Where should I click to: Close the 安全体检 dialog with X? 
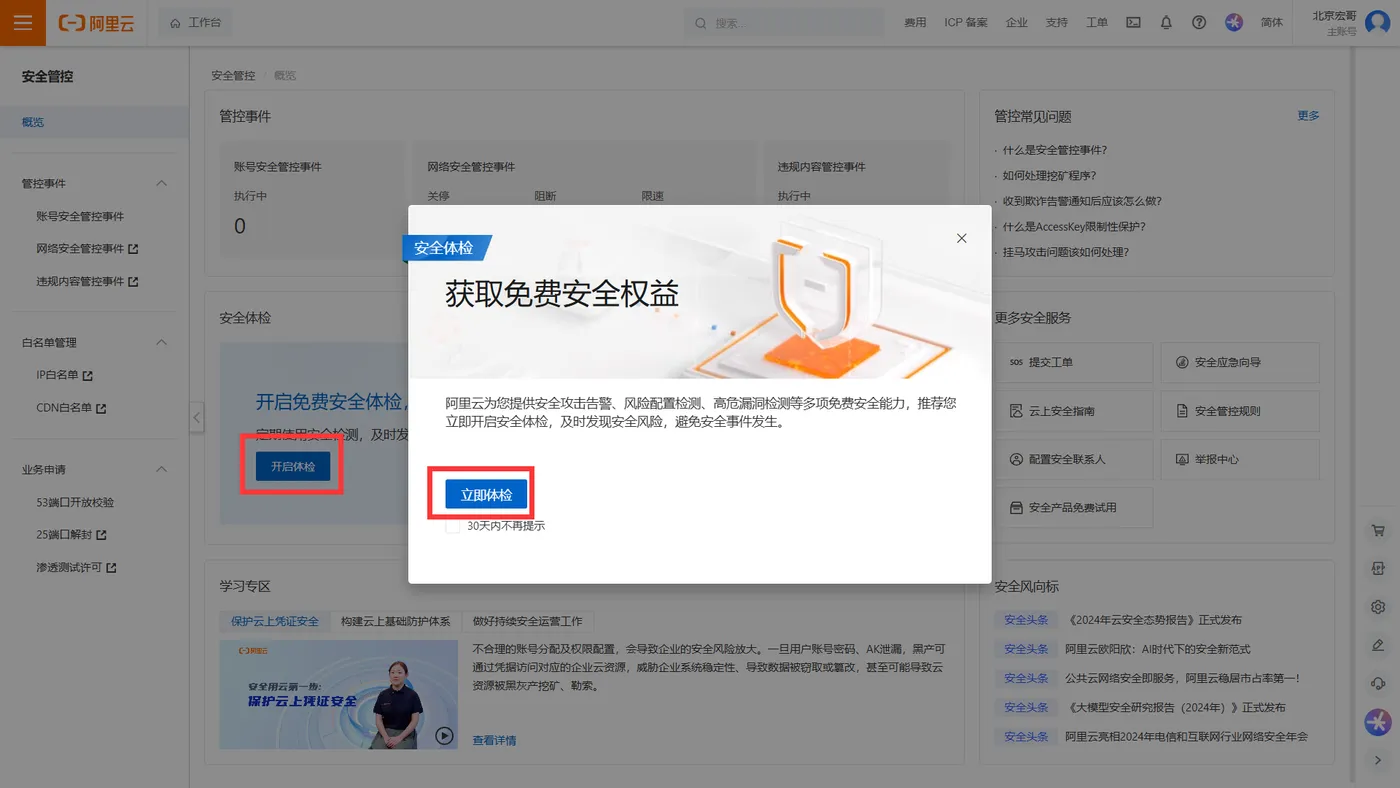pyautogui.click(x=962, y=238)
